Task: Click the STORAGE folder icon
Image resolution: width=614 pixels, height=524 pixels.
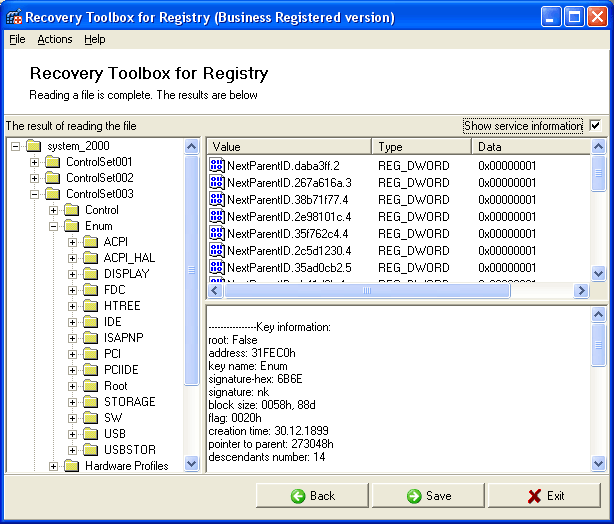Action: click(90, 402)
